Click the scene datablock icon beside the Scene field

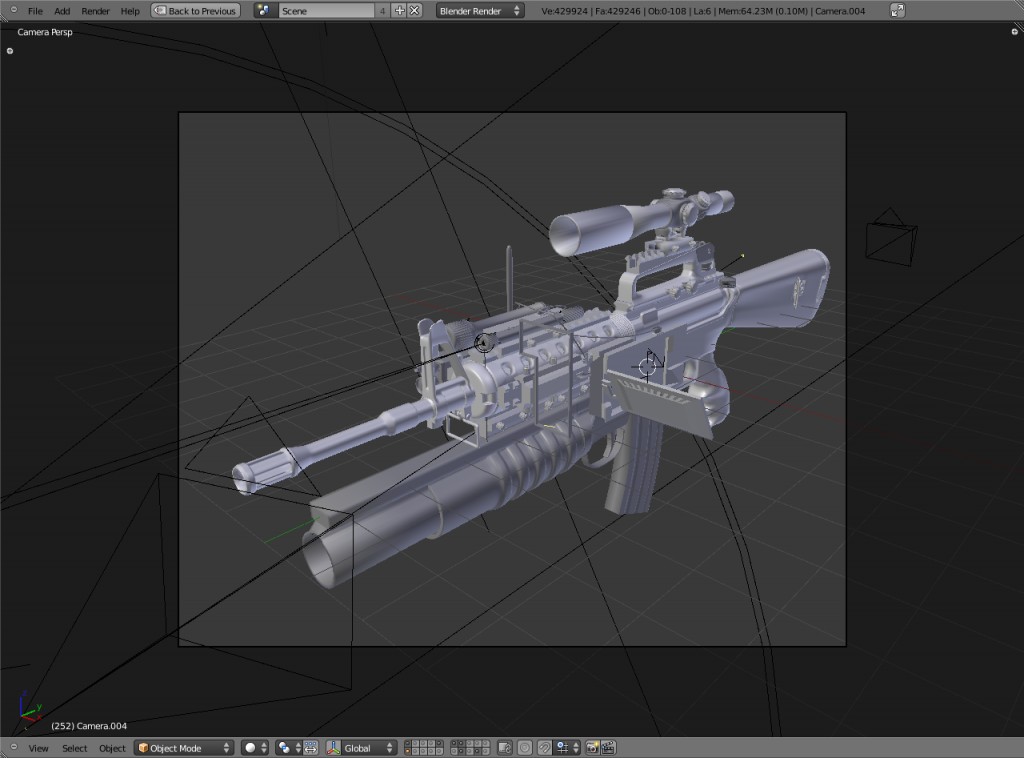pyautogui.click(x=263, y=10)
